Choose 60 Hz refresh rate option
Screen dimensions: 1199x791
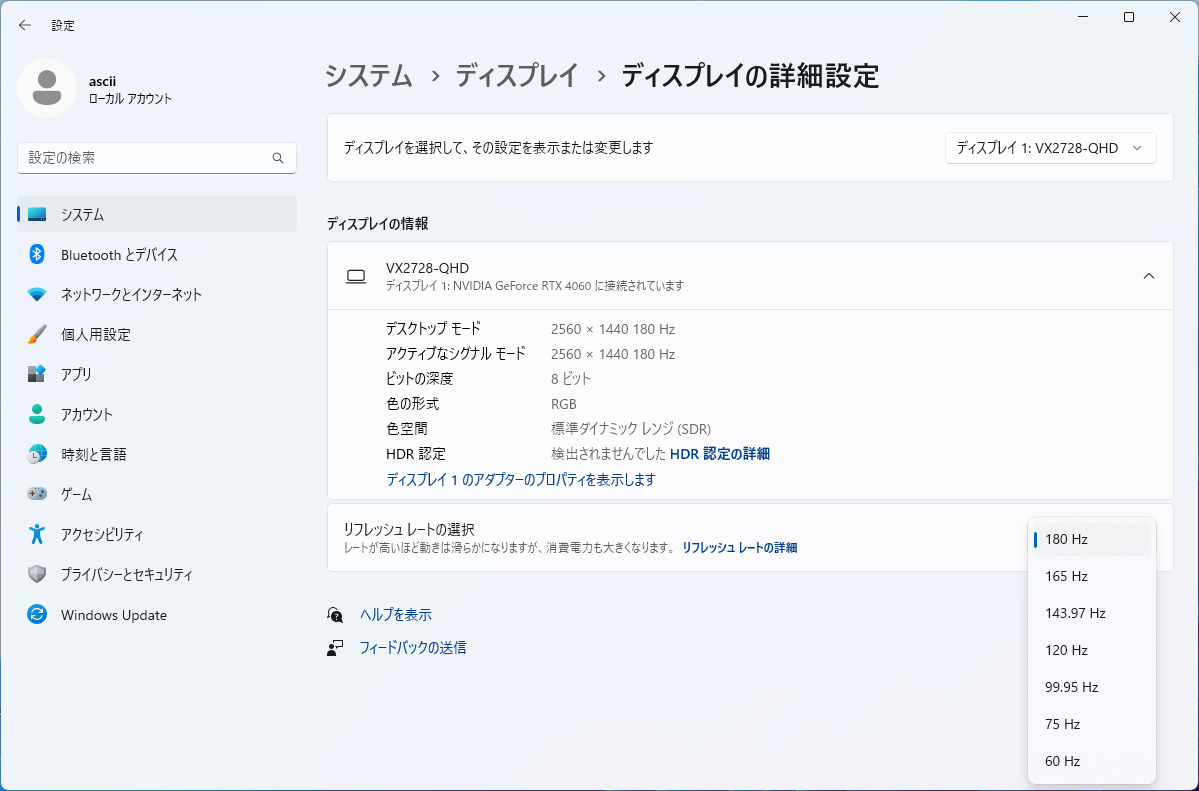[1062, 761]
